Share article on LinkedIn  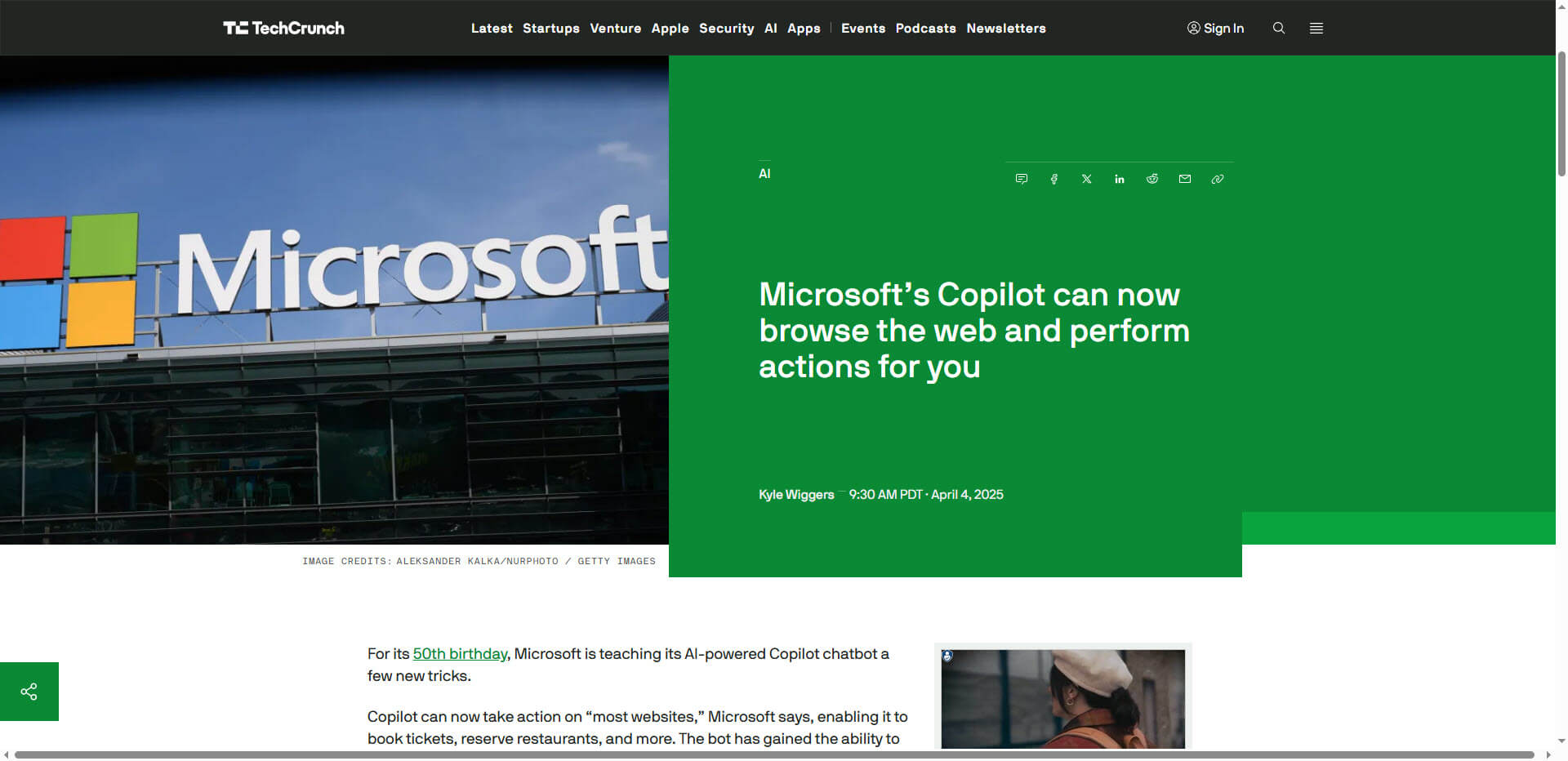point(1119,179)
